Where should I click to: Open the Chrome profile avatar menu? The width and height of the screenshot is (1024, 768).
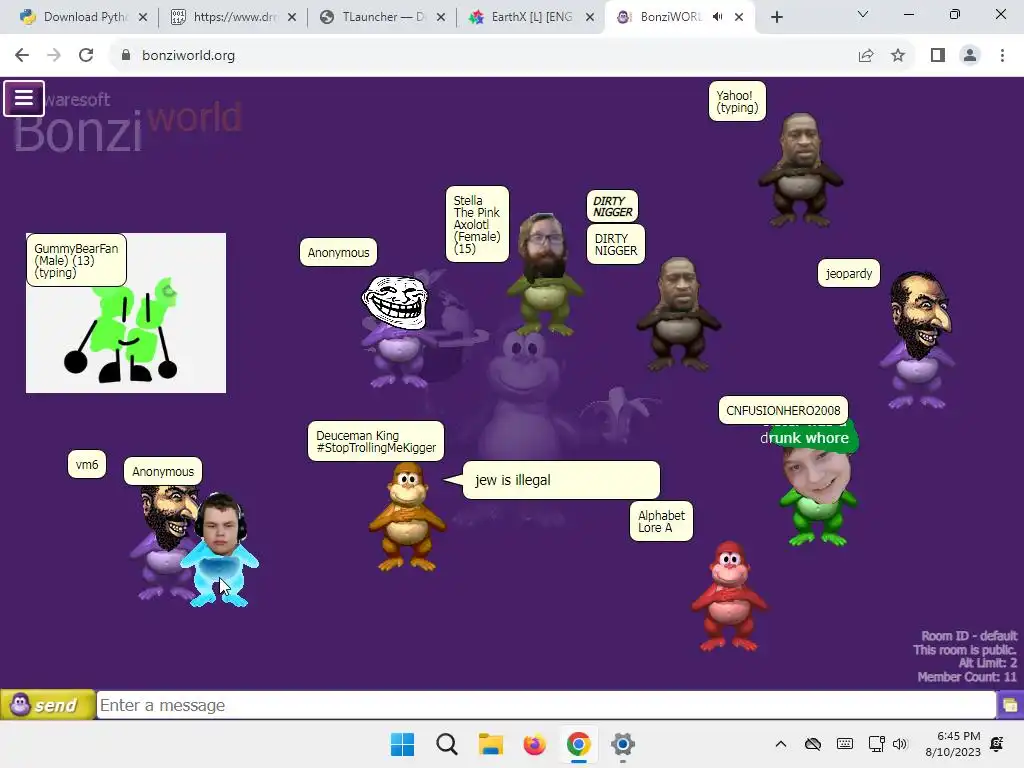[x=970, y=56]
